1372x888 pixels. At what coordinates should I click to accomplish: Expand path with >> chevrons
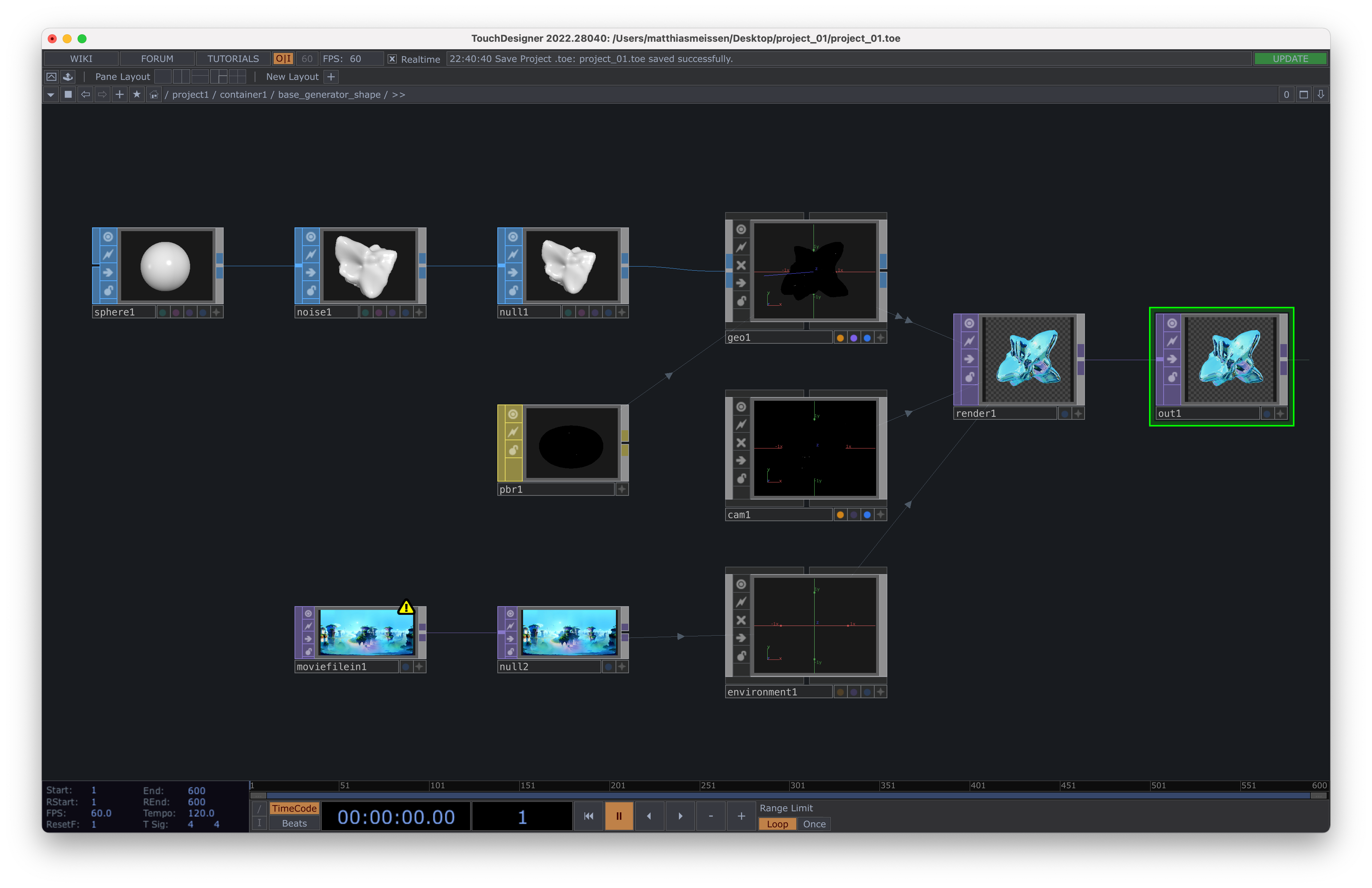click(398, 95)
